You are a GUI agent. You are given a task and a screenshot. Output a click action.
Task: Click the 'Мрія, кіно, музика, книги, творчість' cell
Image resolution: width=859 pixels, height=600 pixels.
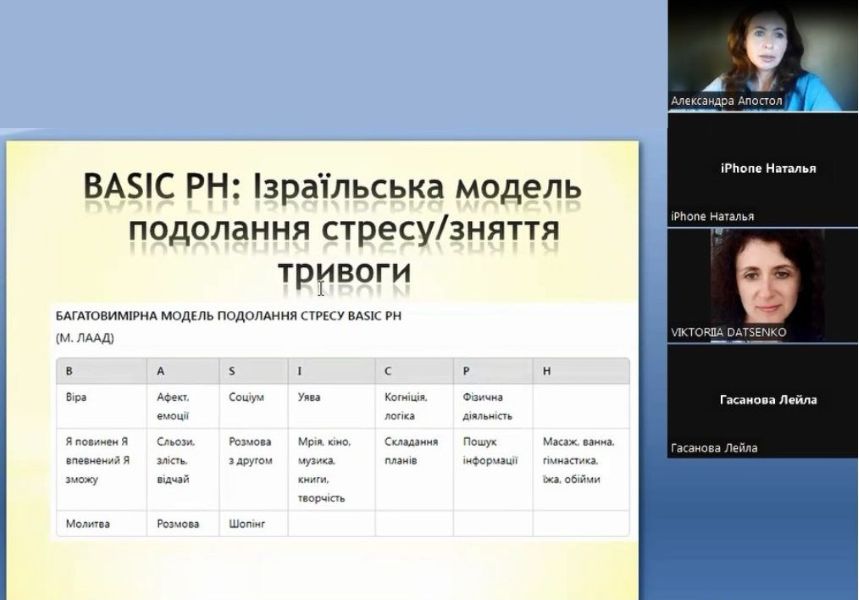(x=331, y=470)
